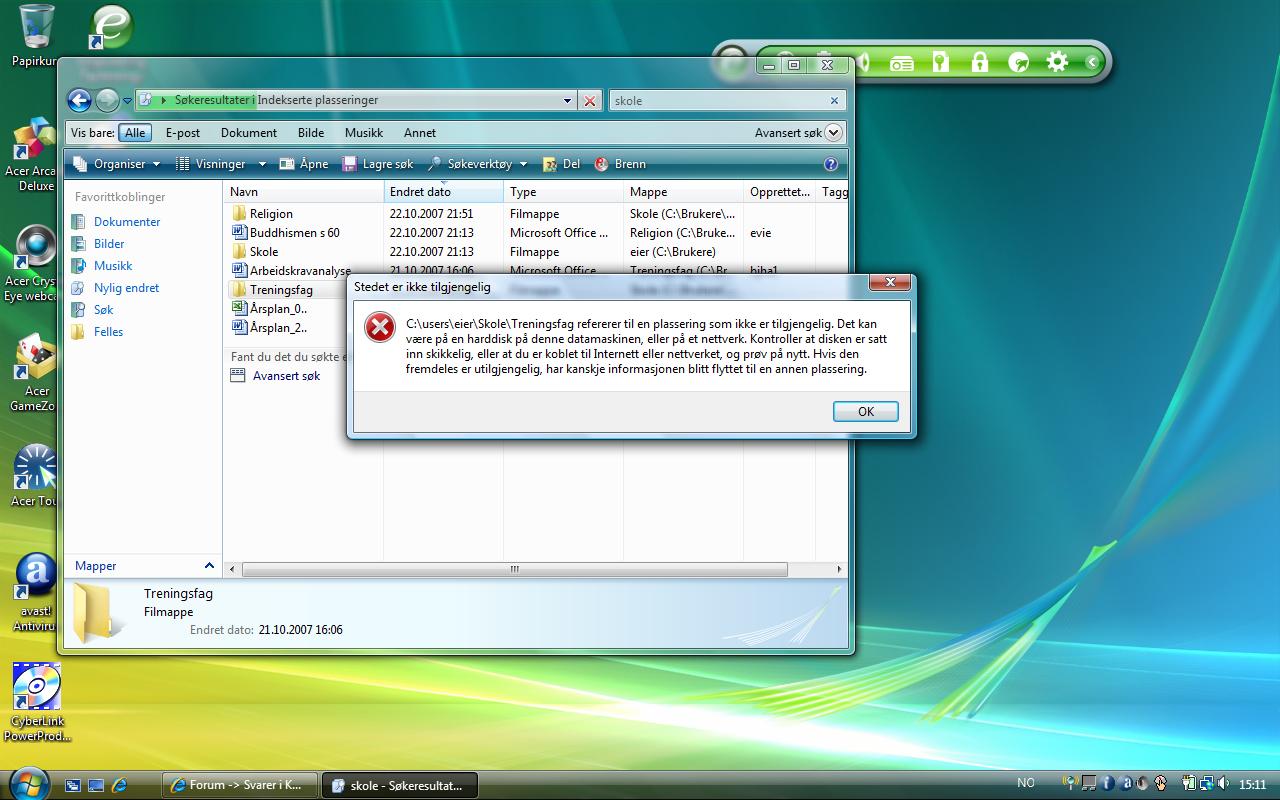Click the red X stop-search button
Viewport: 1280px width, 800px height.
[590, 101]
